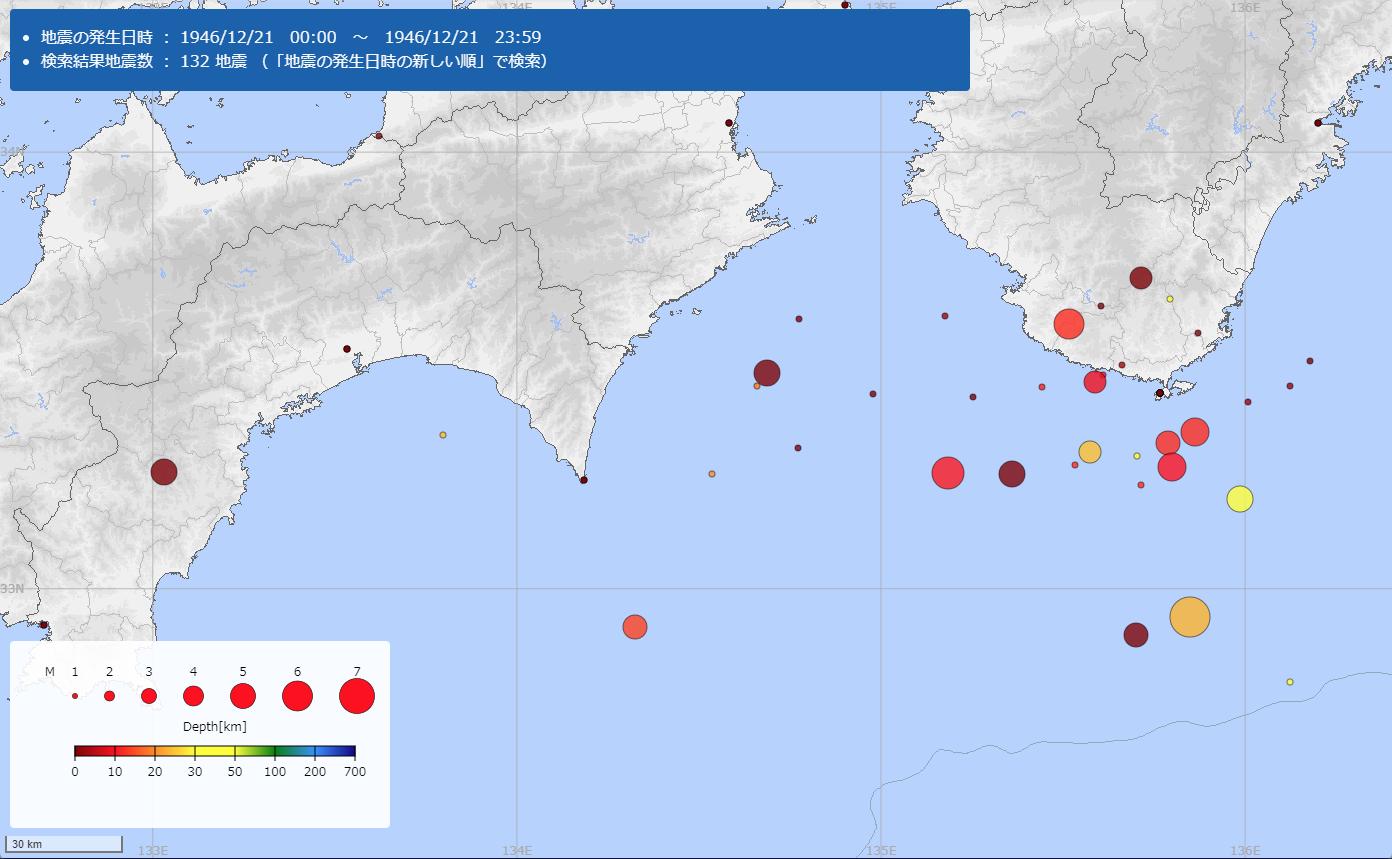Click the small dark dot at the bottom-left Kyushu coast

point(43,625)
